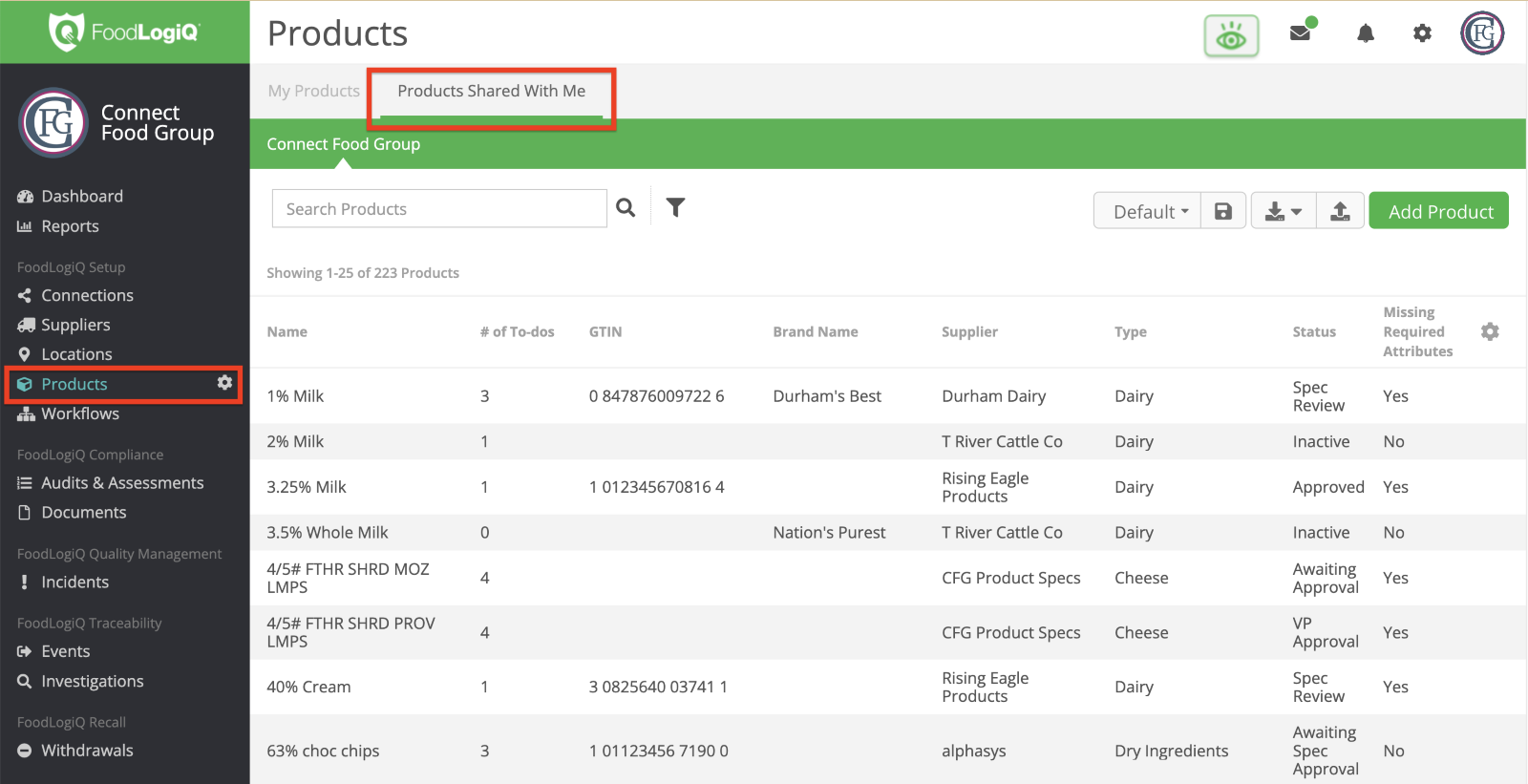Open the settings gear in header
This screenshot has height=784, width=1528.
tap(1422, 33)
